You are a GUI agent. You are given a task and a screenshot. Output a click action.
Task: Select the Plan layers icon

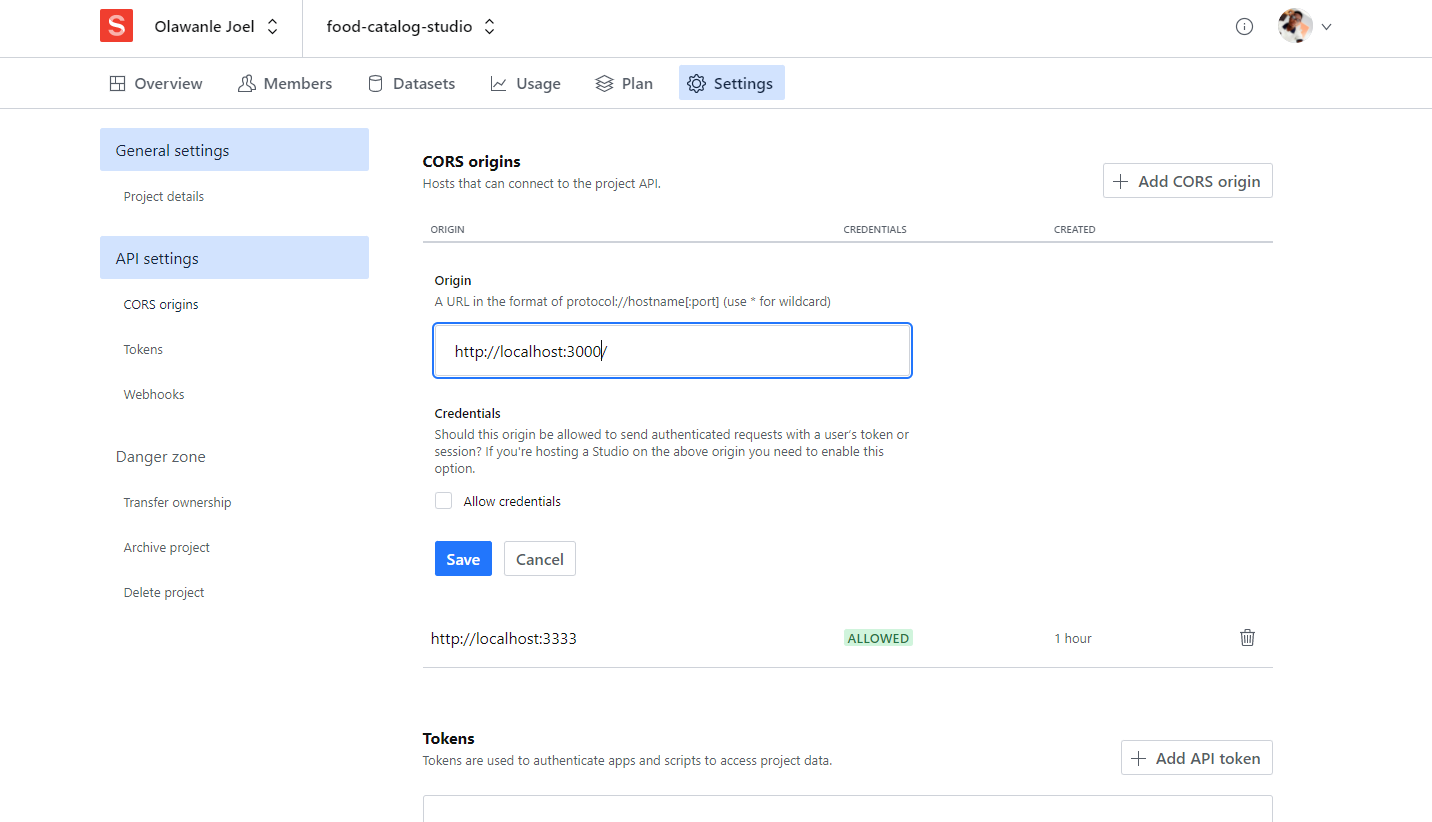click(x=603, y=83)
